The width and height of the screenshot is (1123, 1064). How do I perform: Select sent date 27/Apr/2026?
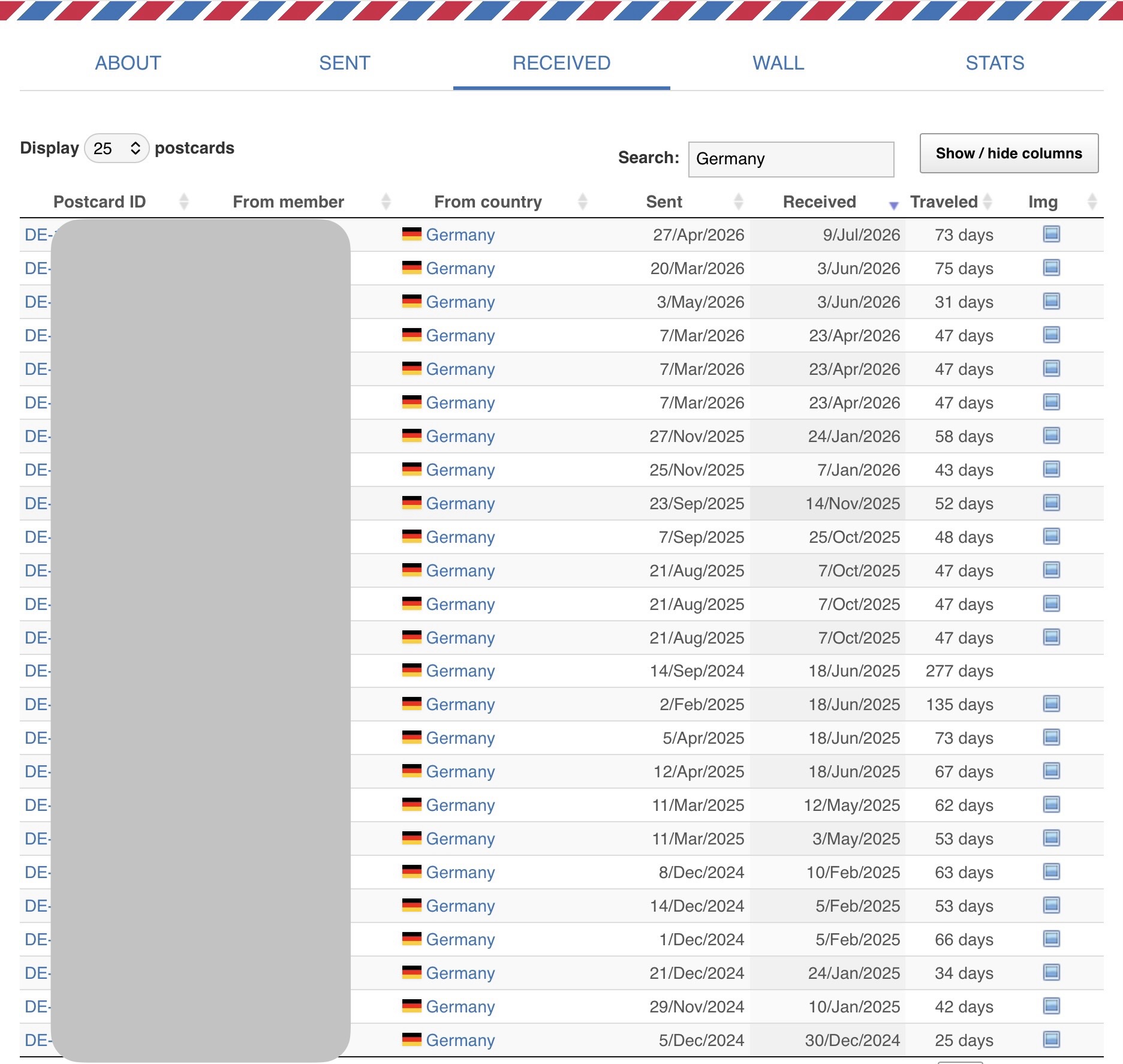tap(699, 235)
